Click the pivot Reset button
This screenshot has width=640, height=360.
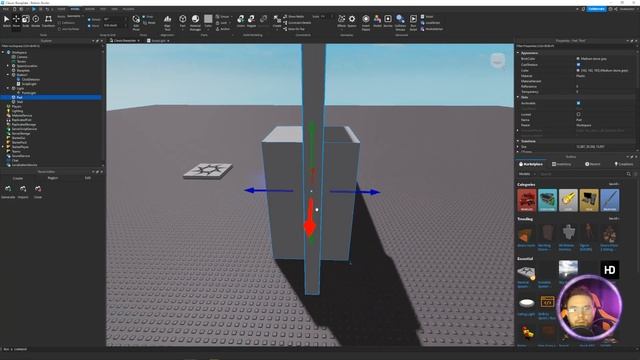(149, 23)
